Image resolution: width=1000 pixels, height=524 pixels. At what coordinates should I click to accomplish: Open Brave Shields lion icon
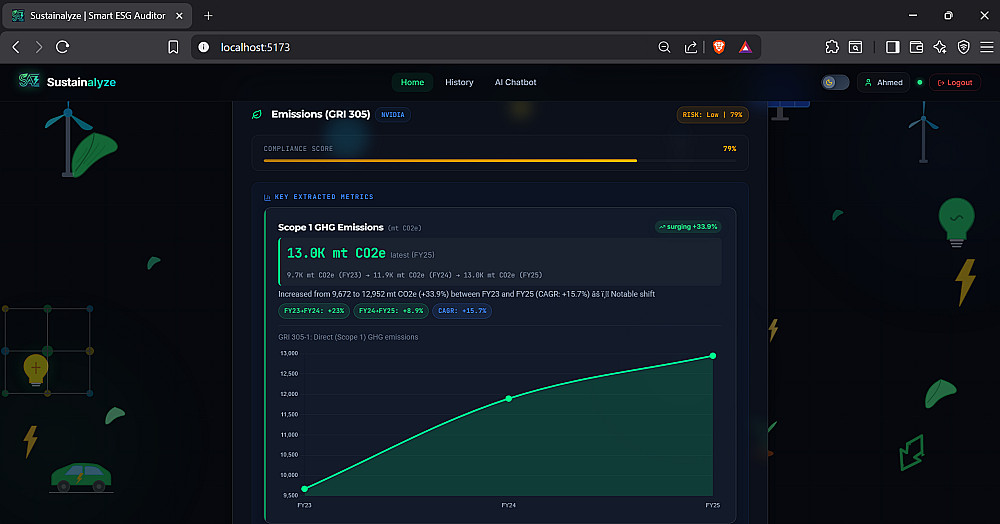click(719, 47)
